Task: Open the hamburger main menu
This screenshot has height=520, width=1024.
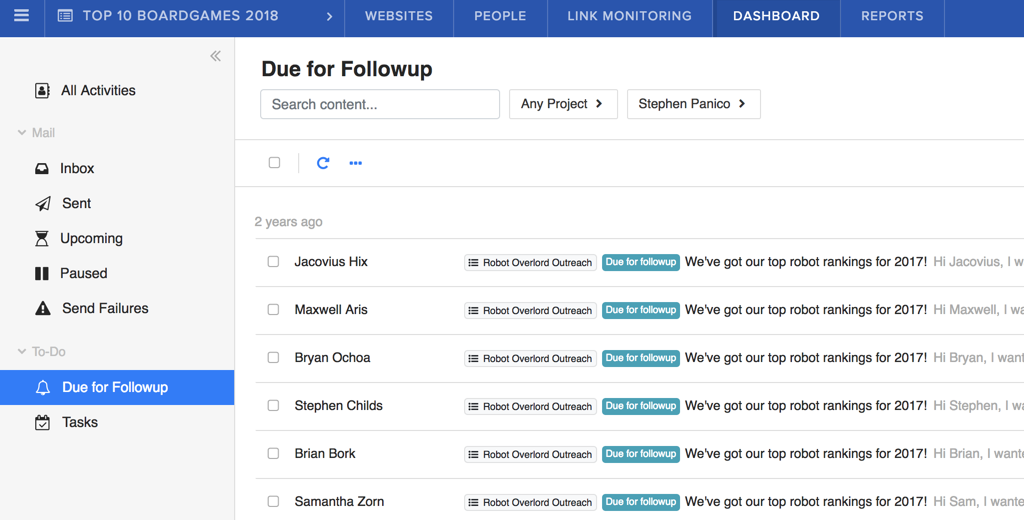Action: tap(21, 16)
